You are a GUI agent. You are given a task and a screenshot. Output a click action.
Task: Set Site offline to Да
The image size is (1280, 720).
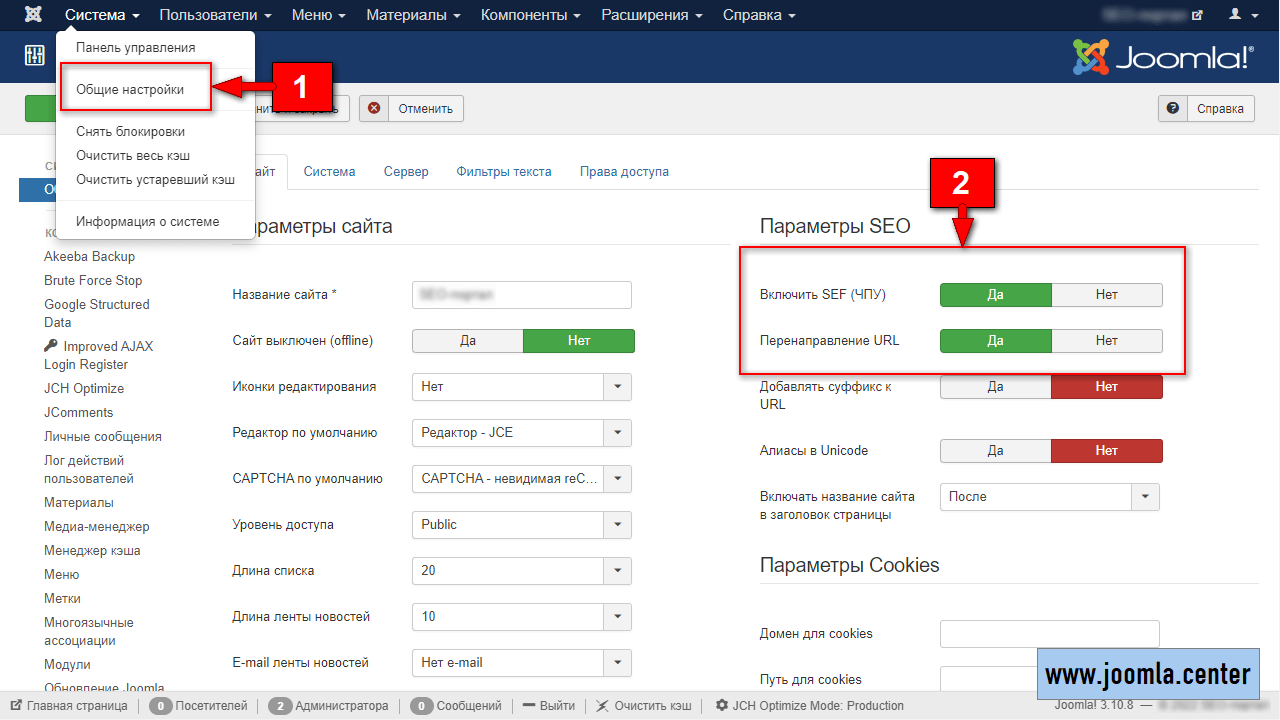tap(467, 340)
